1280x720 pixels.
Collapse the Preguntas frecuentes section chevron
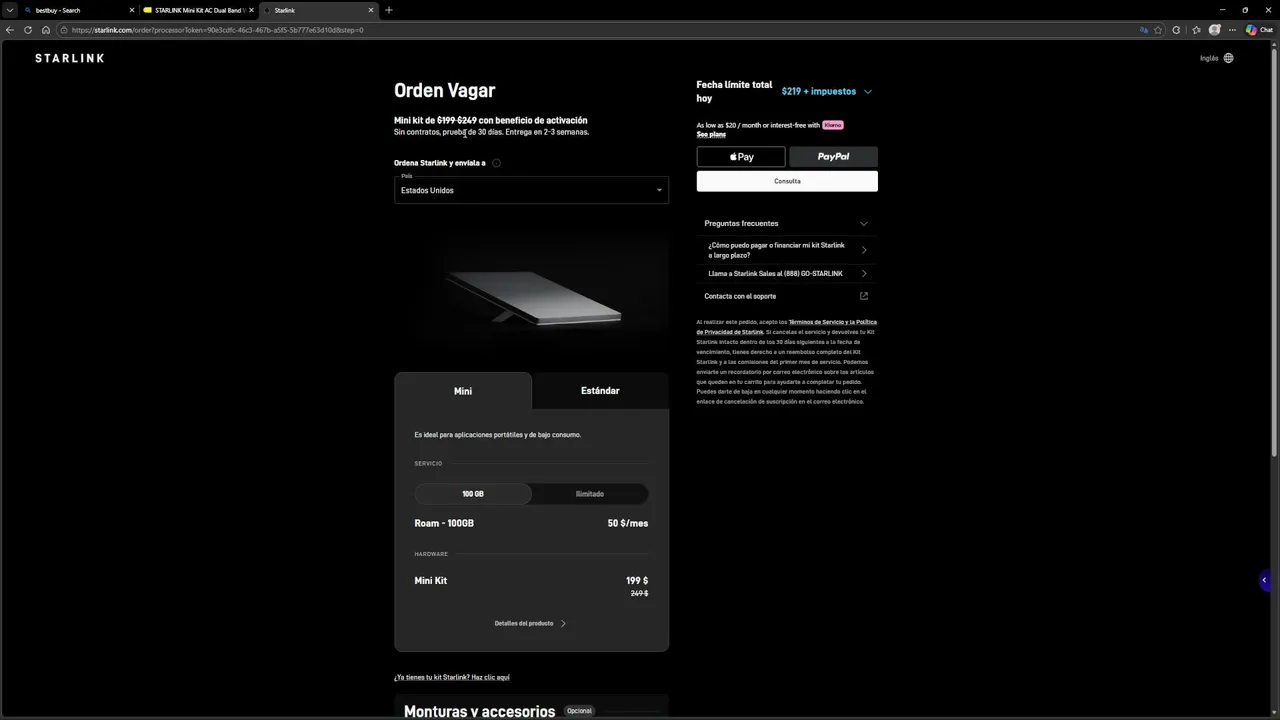[864, 224]
